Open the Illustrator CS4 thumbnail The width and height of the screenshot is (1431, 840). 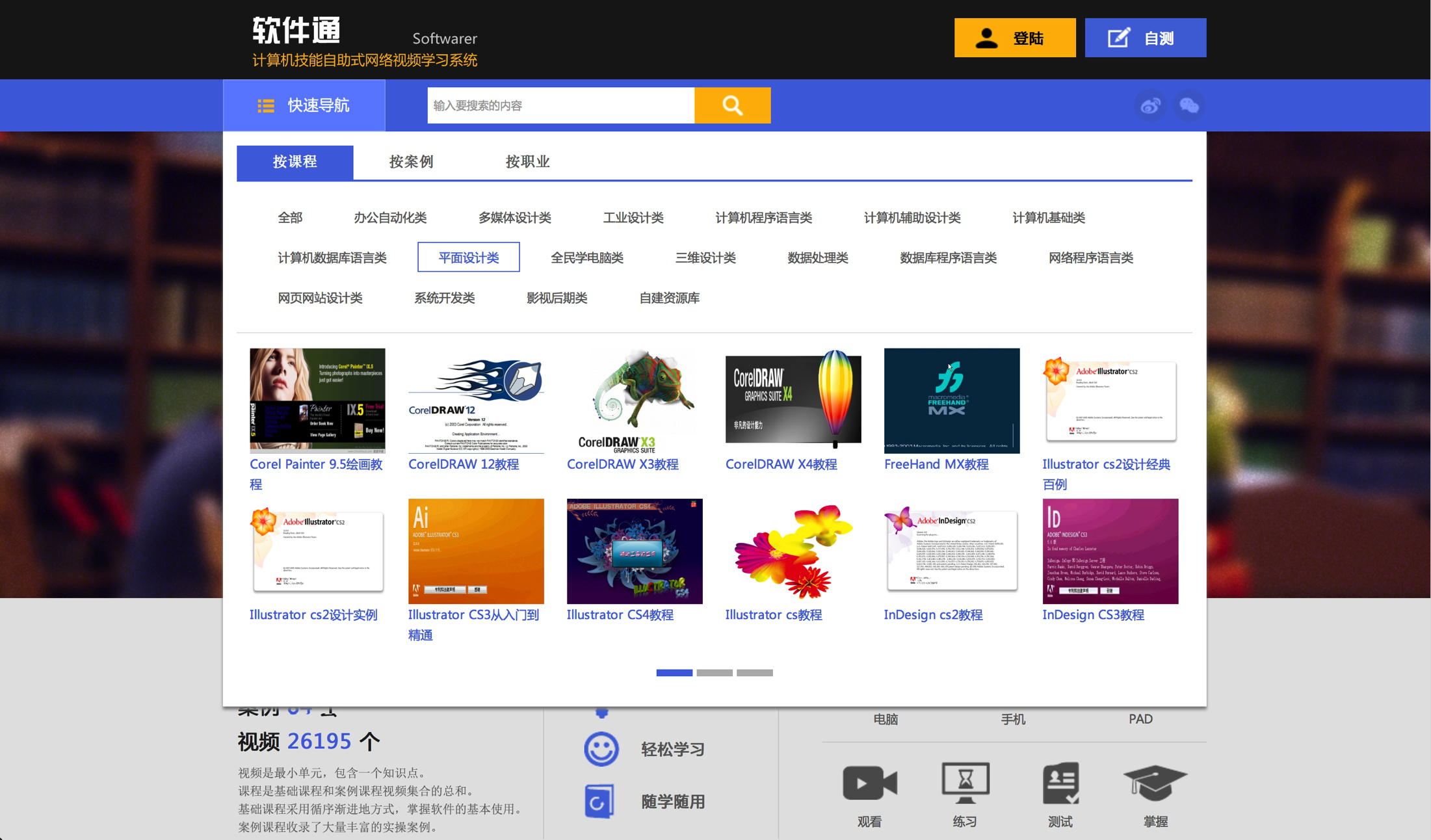click(x=635, y=551)
